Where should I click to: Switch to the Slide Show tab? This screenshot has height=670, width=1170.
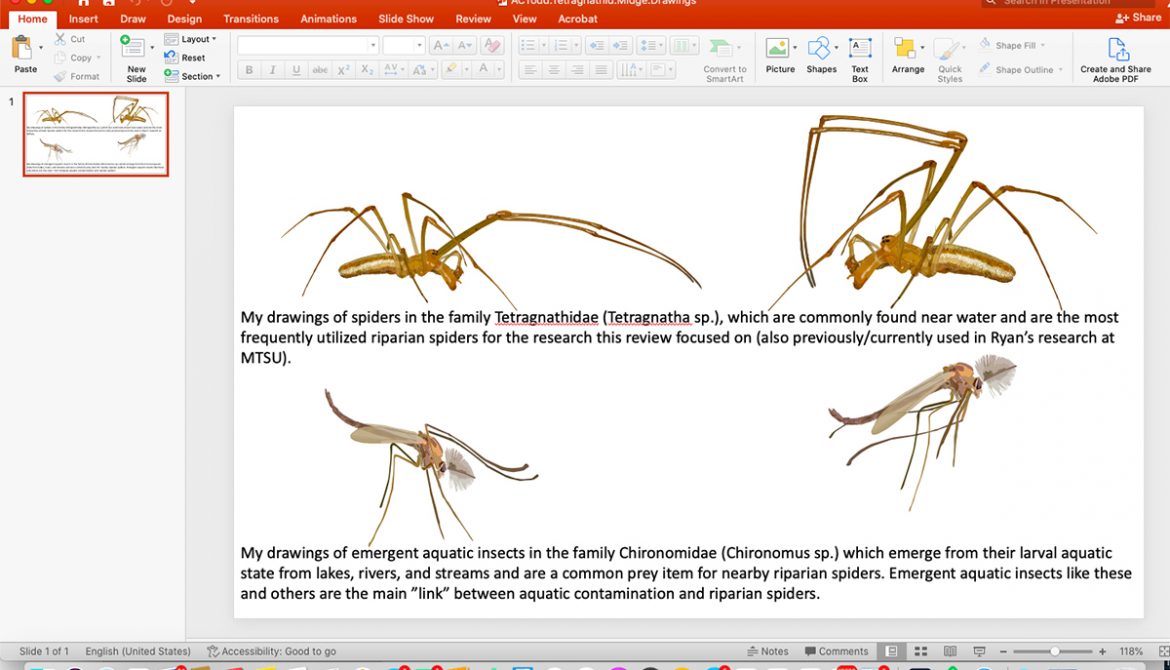tap(406, 19)
